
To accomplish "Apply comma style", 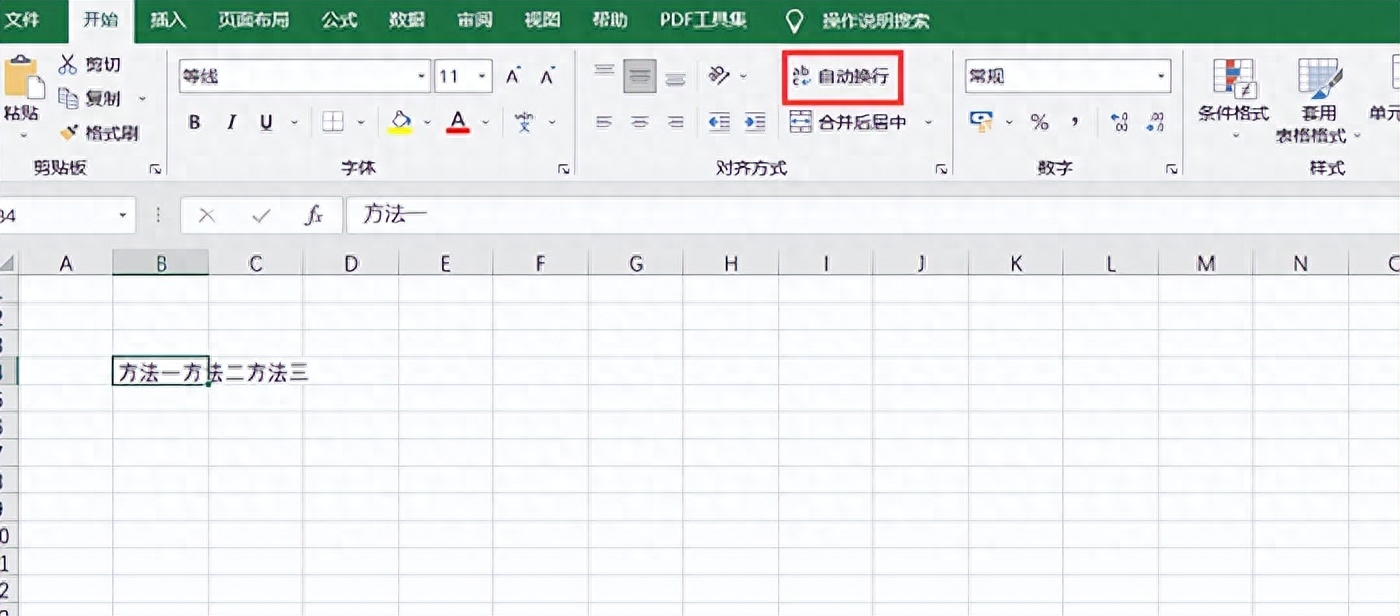I will pos(1075,122).
